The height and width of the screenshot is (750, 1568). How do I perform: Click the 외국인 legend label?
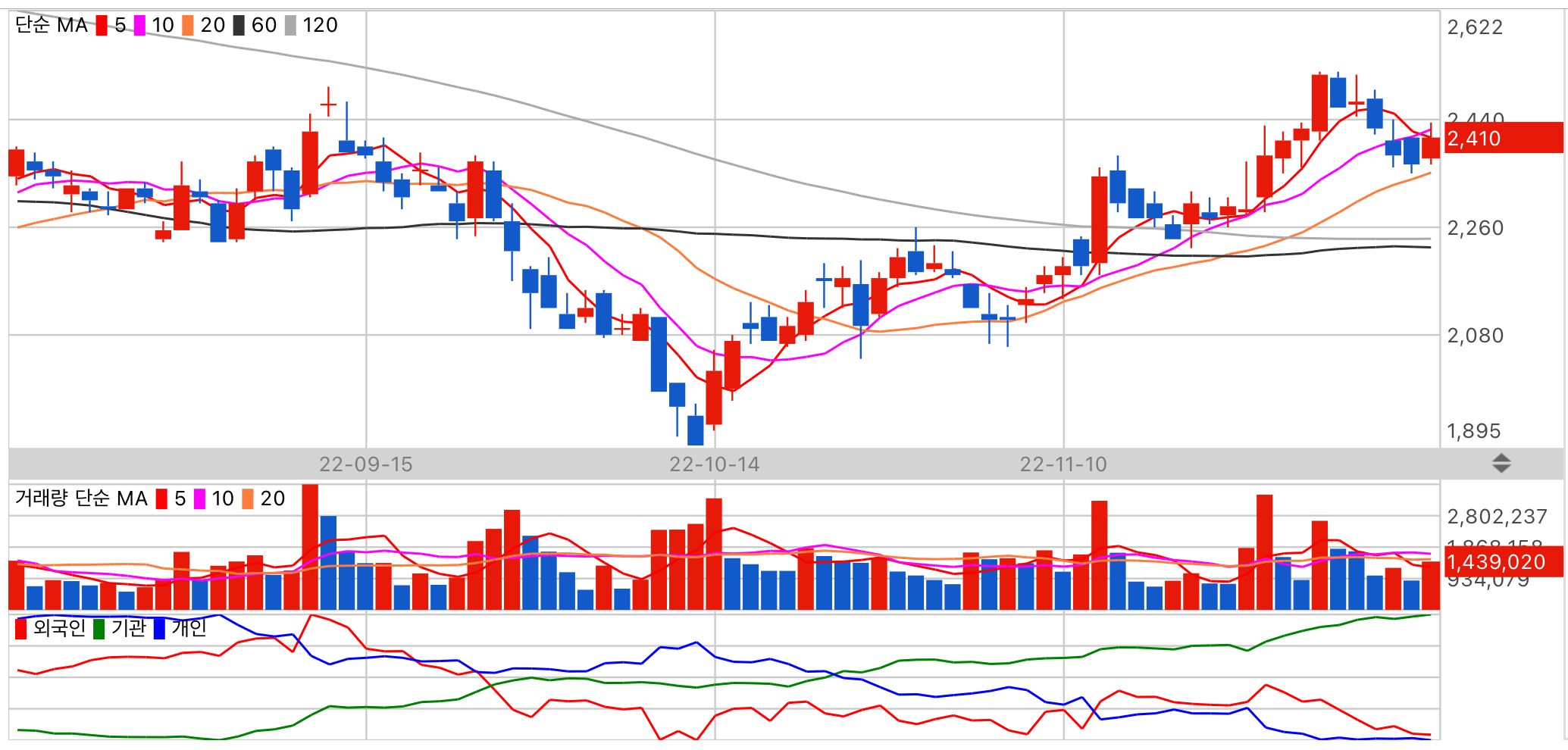pos(59,628)
